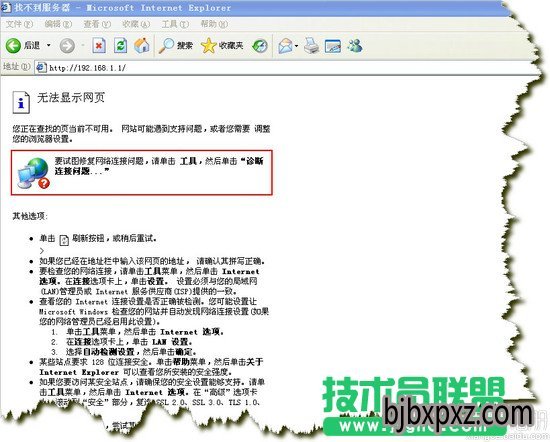Click the small refresh icon in page text
Image resolution: width=550 pixels, height=442 pixels.
[x=64, y=240]
